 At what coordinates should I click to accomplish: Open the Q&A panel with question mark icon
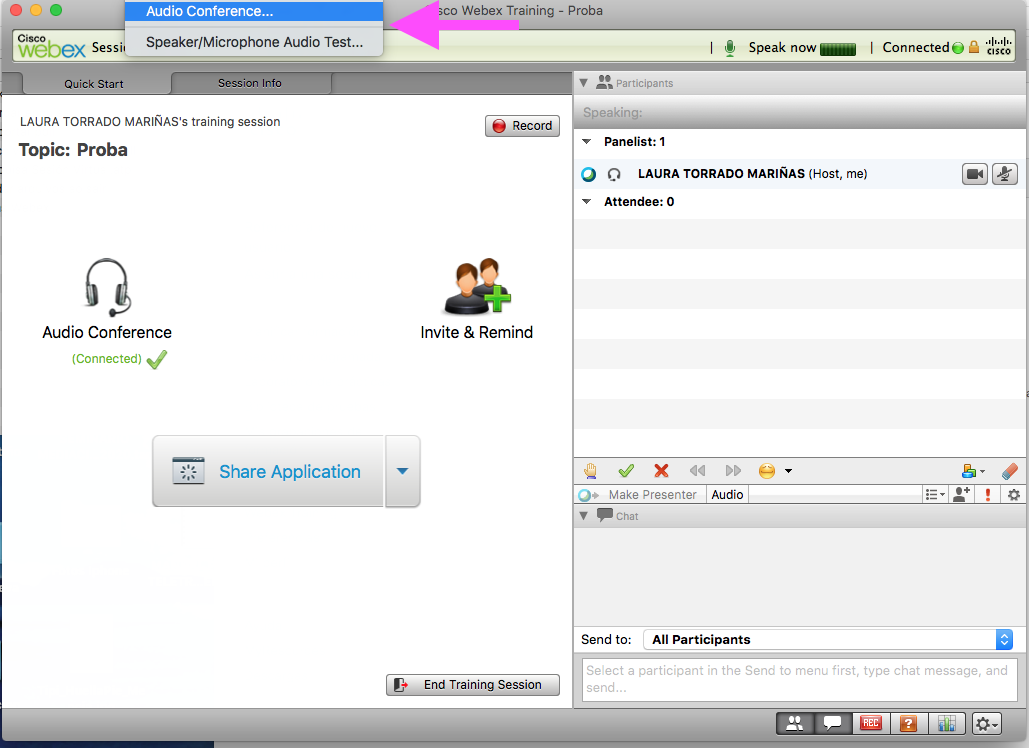[908, 724]
